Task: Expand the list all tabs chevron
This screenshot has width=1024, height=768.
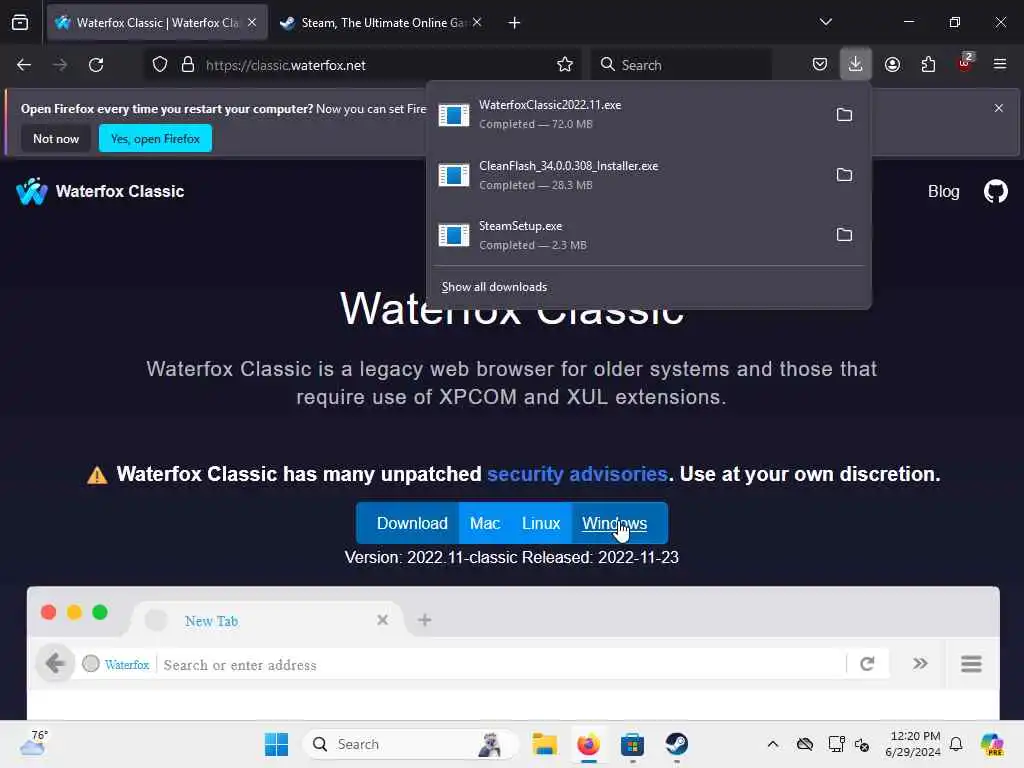Action: pyautogui.click(x=825, y=22)
